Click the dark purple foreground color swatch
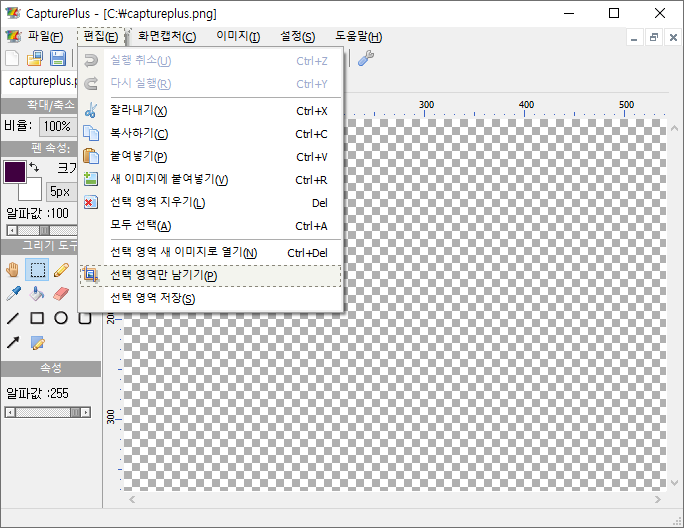Screen dimensions: 684x528 (15, 172)
